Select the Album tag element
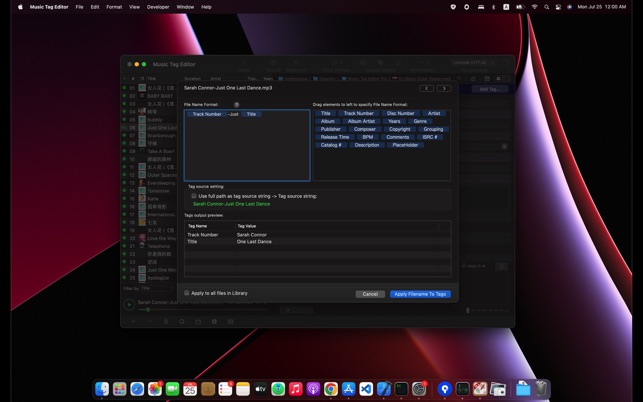 (x=327, y=121)
